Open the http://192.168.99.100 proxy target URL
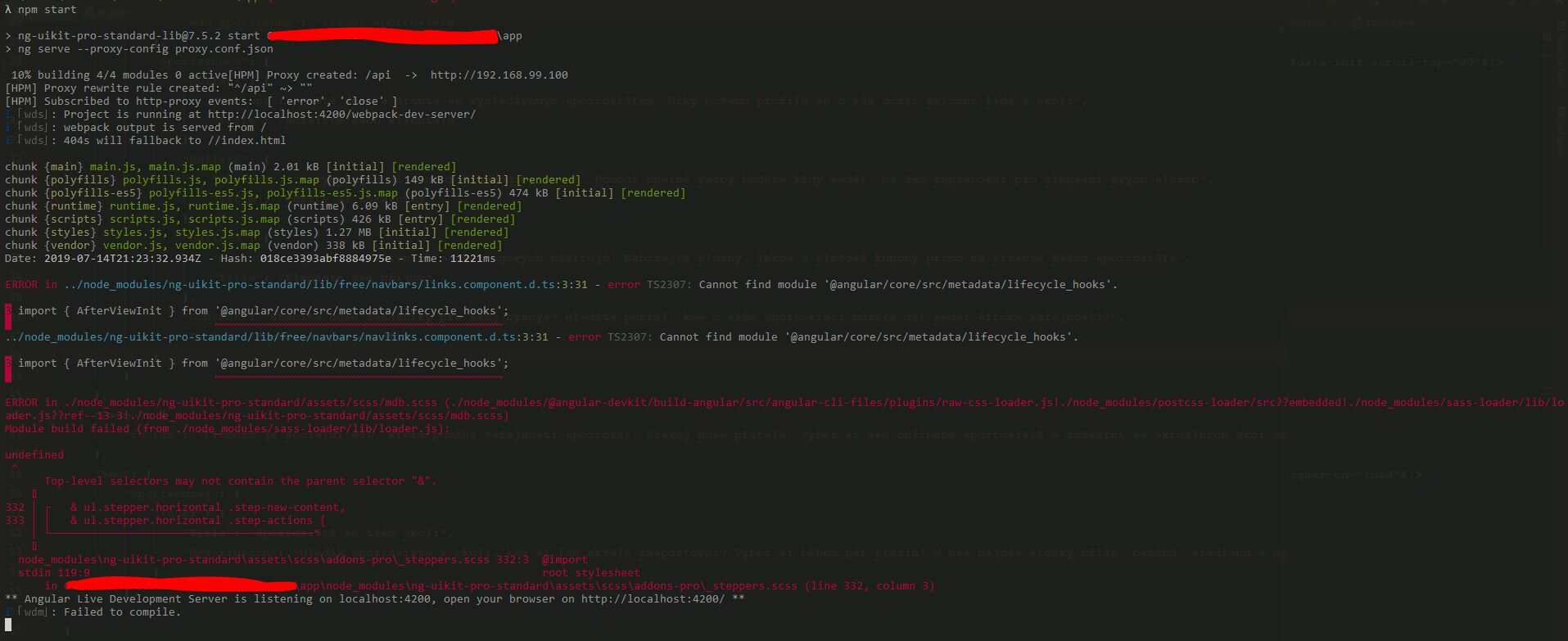Viewport: 1568px width, 641px height. [x=499, y=75]
